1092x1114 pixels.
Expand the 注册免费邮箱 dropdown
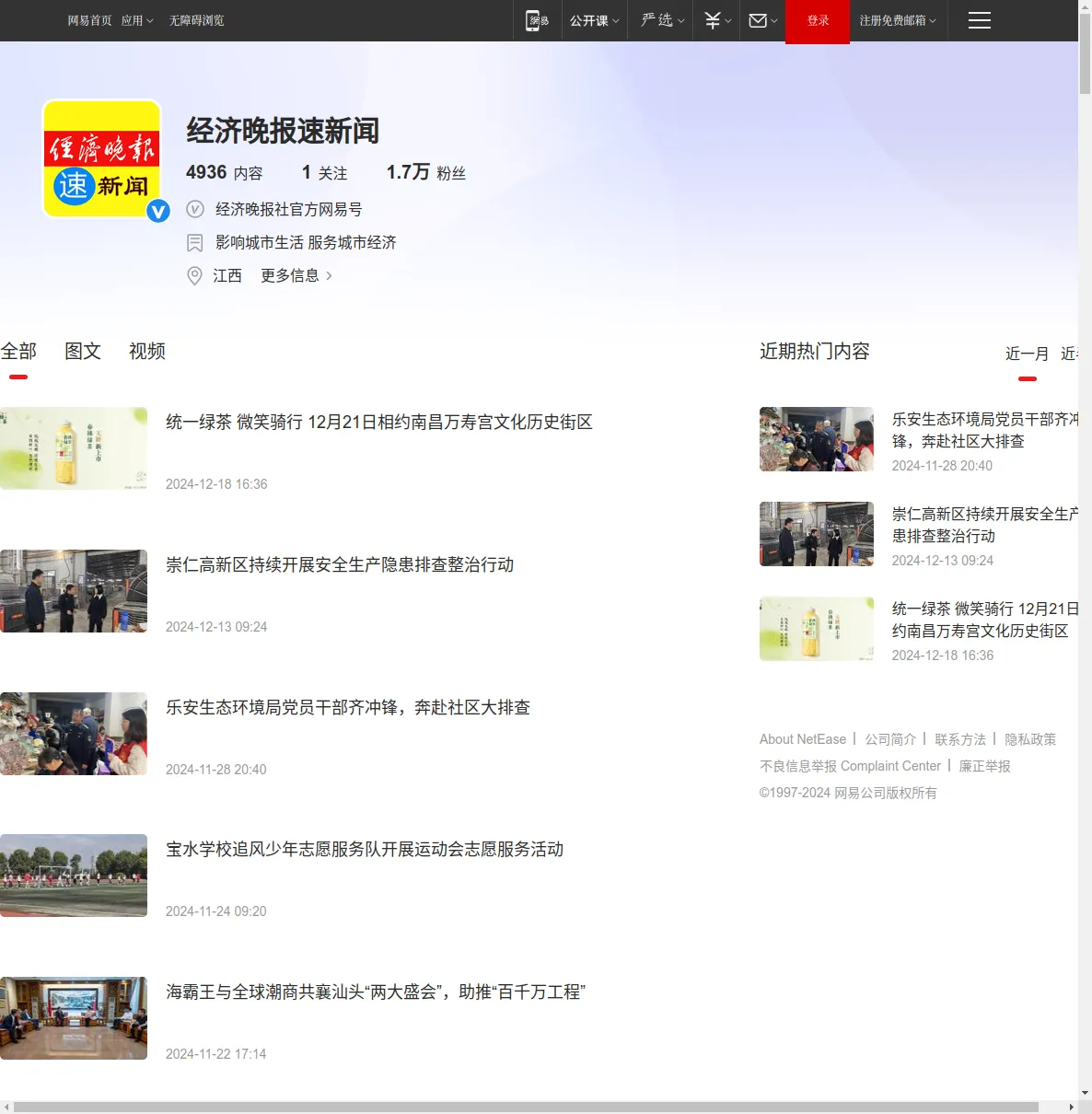coord(898,20)
